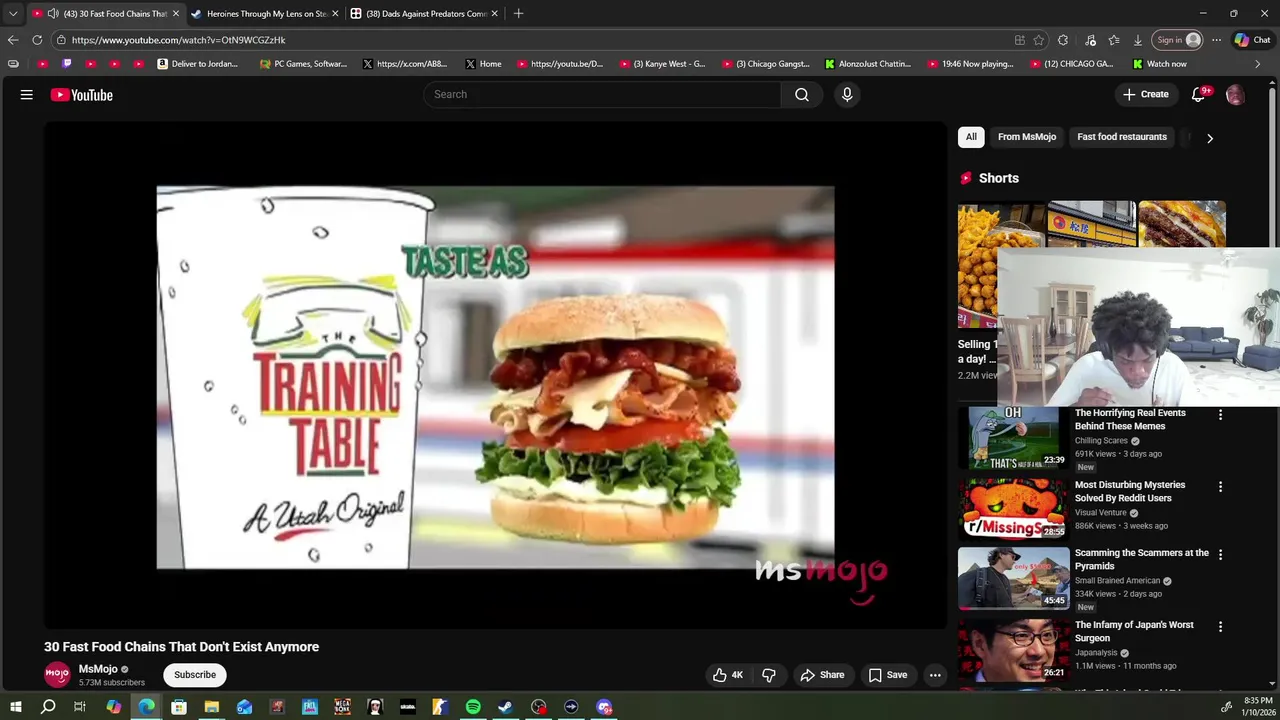
Task: Click the browser address bar URL
Action: 178,40
